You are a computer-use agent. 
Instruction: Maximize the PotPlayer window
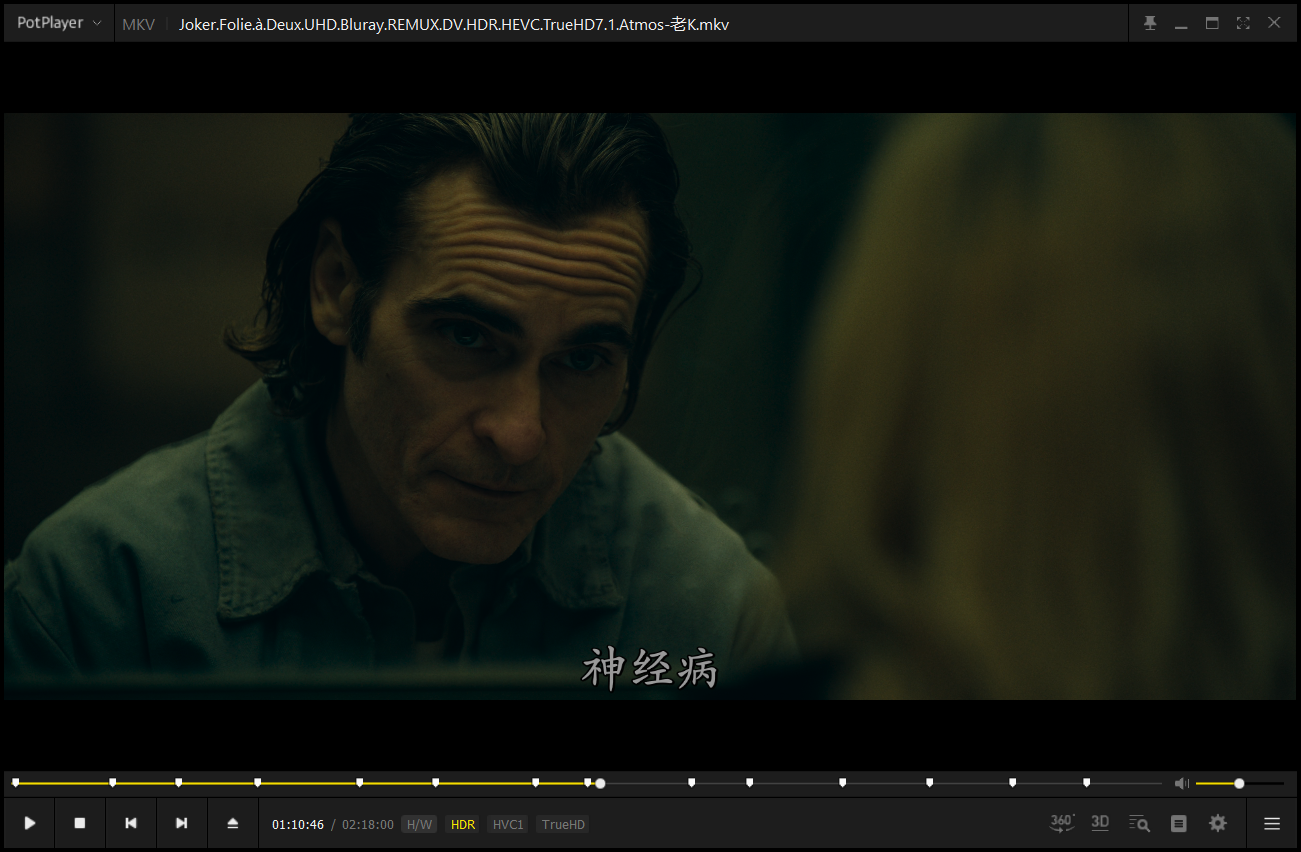click(1212, 23)
